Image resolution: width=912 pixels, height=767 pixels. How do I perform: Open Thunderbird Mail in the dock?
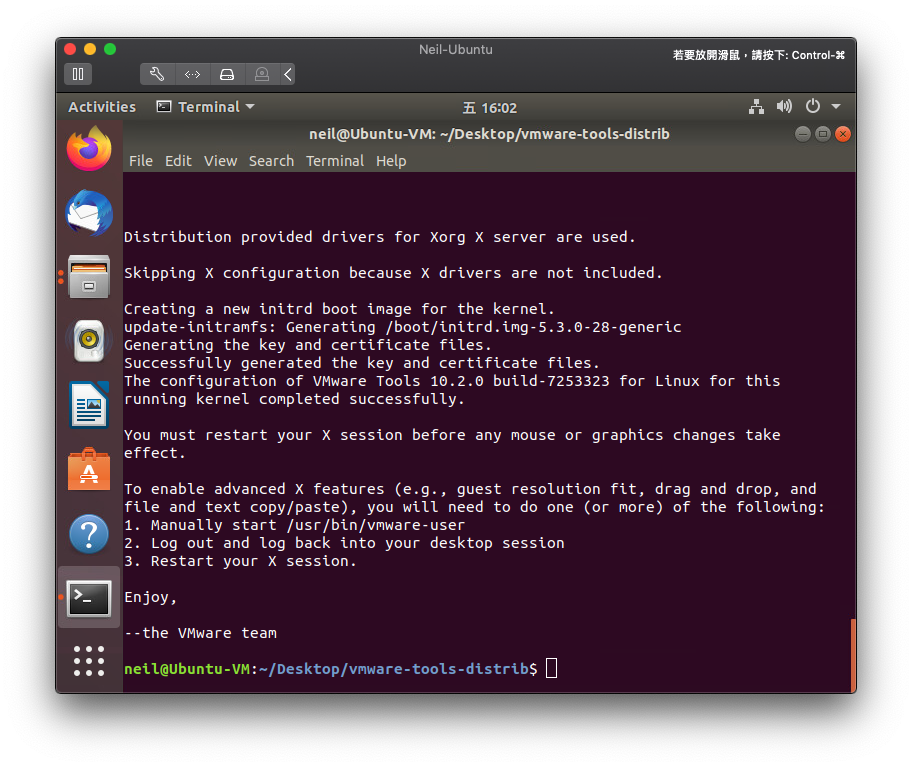[89, 213]
